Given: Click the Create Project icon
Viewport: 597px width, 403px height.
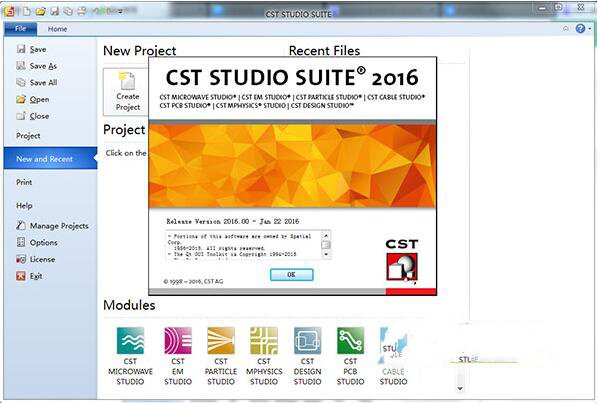Looking at the screenshot, I should [x=128, y=92].
